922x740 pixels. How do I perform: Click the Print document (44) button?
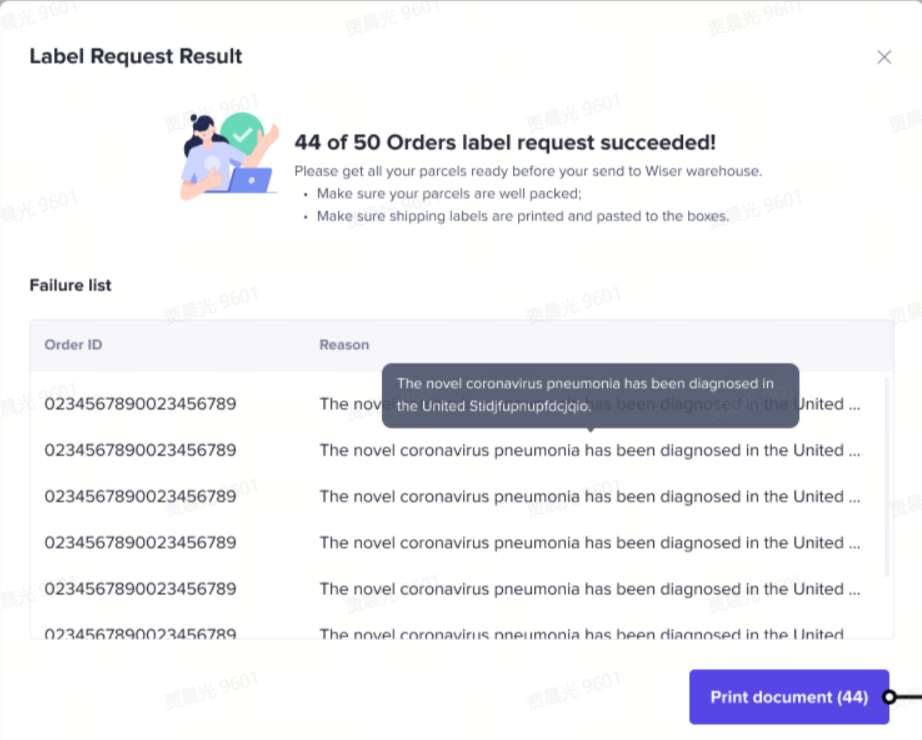click(x=788, y=697)
